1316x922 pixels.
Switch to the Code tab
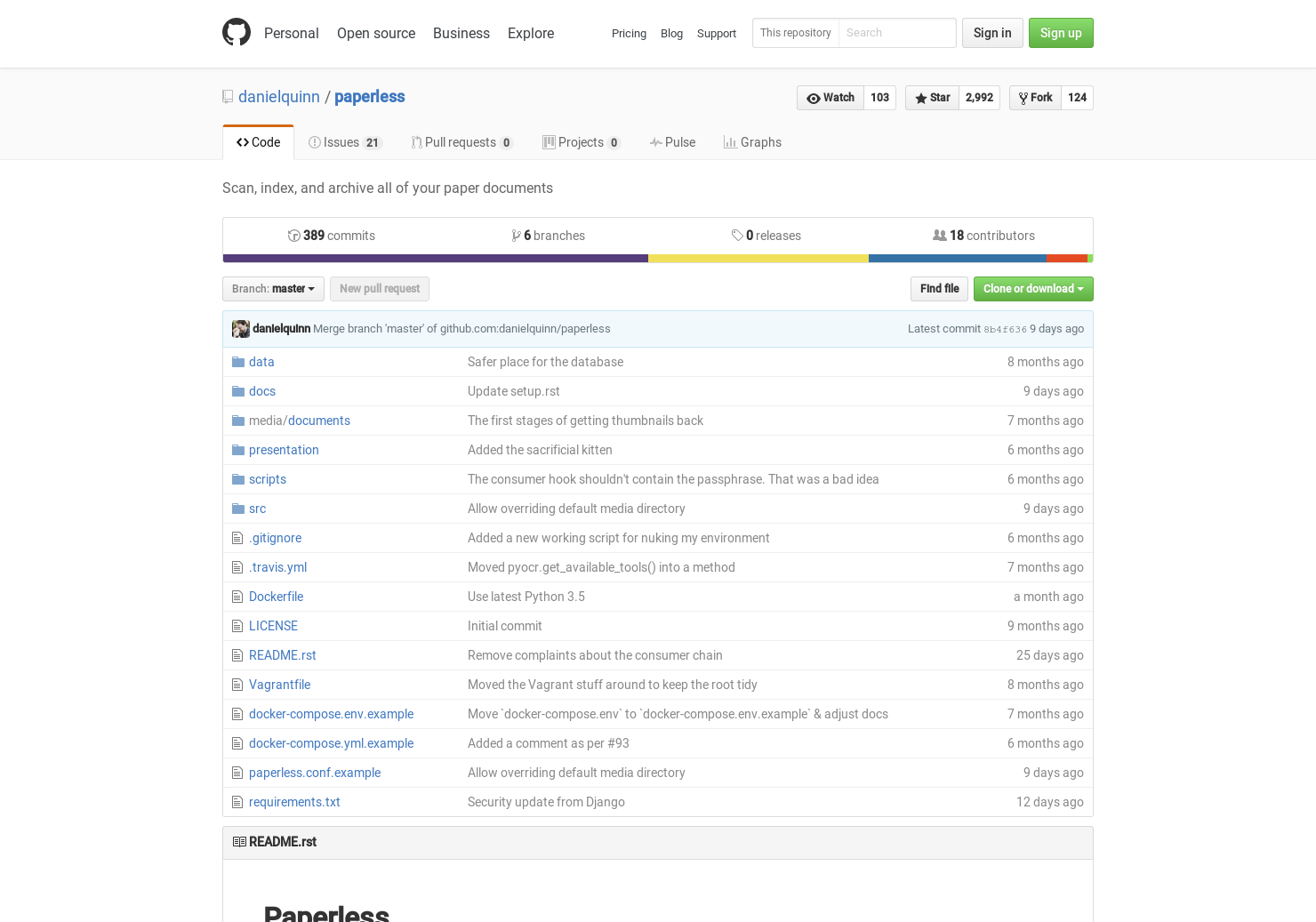coord(258,142)
